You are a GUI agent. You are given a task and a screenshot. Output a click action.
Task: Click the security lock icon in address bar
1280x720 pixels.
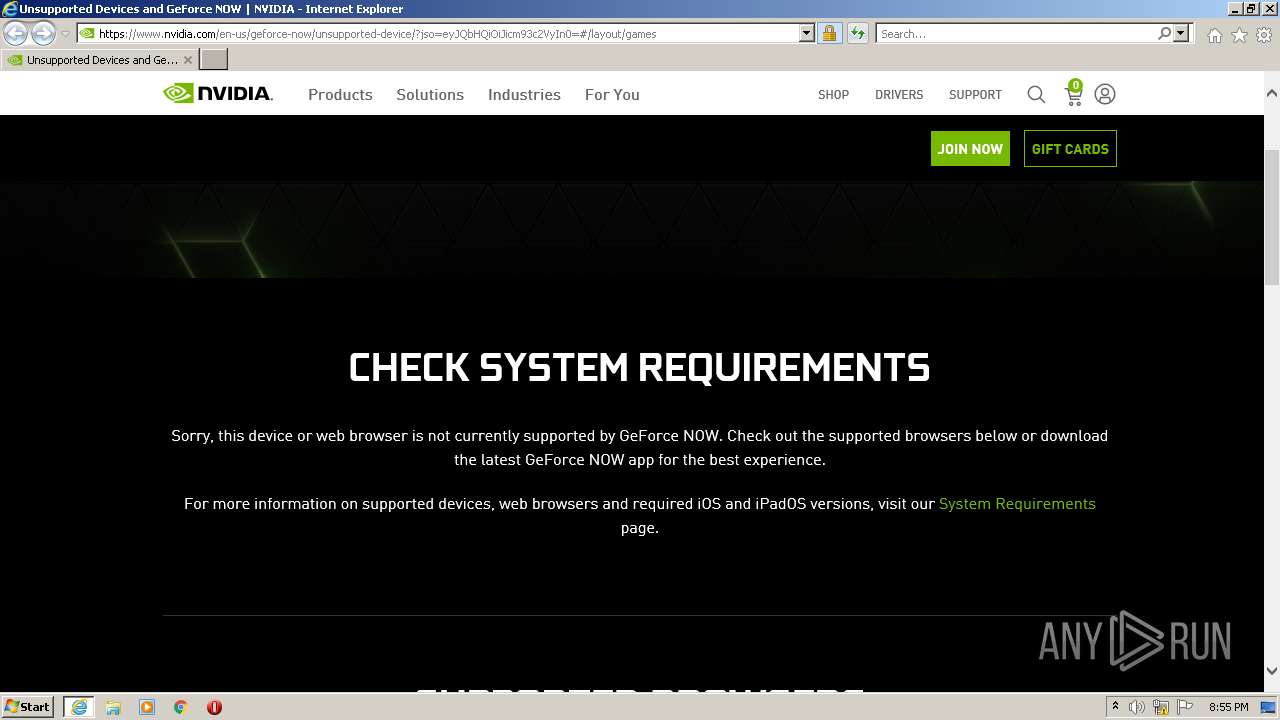point(829,33)
